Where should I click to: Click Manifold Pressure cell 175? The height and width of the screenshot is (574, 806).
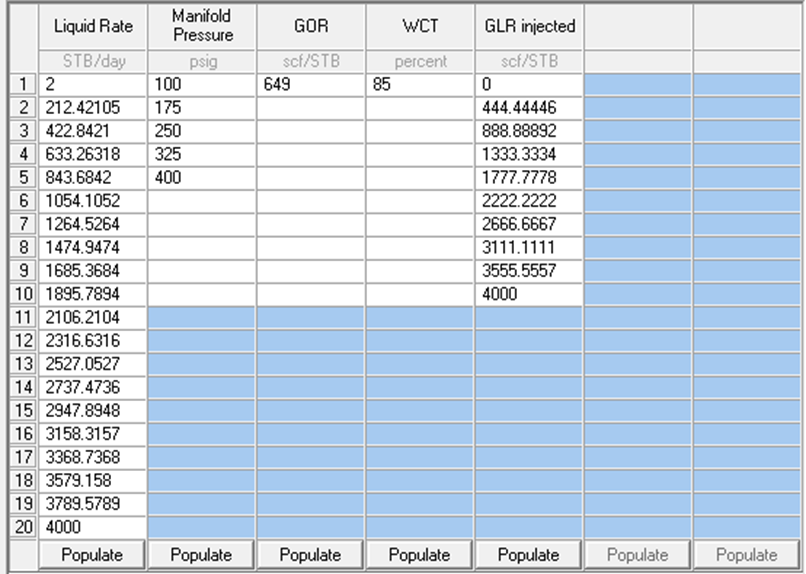(202, 107)
